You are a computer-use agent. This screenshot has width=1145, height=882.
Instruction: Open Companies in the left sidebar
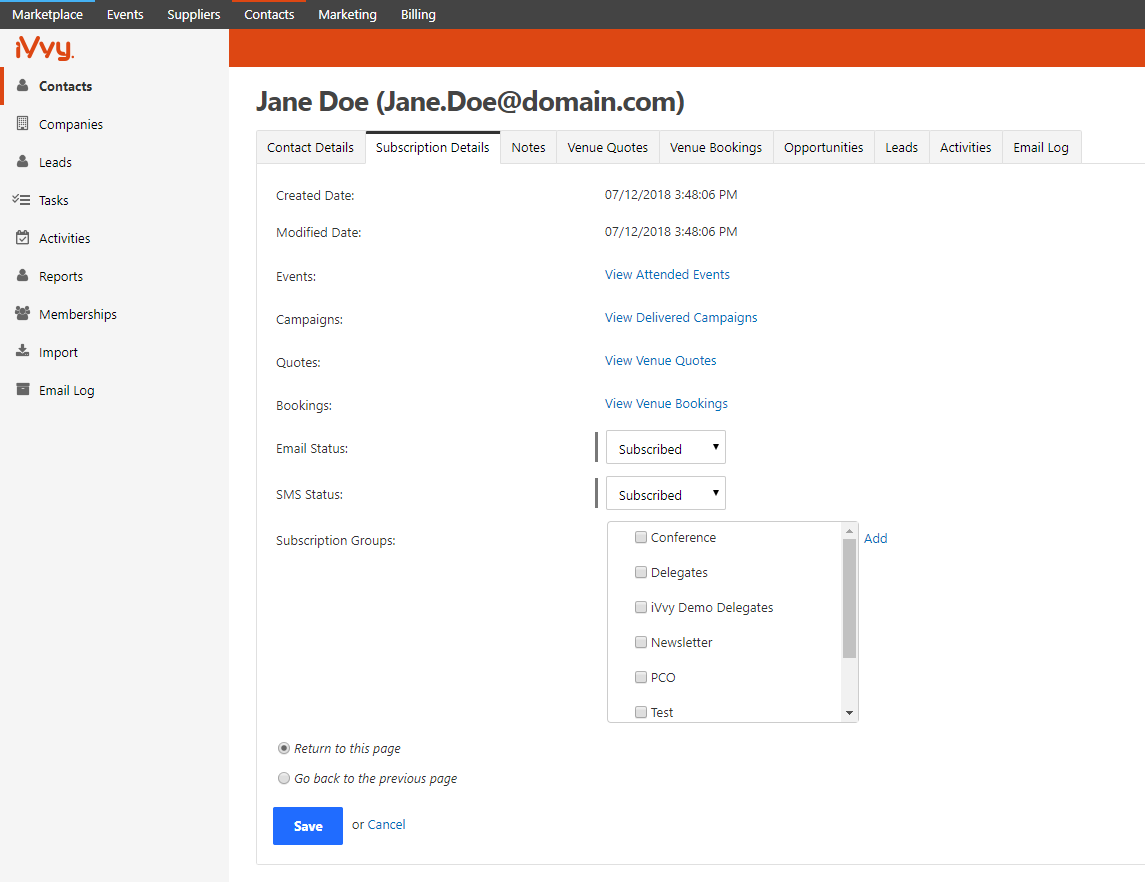(115, 124)
